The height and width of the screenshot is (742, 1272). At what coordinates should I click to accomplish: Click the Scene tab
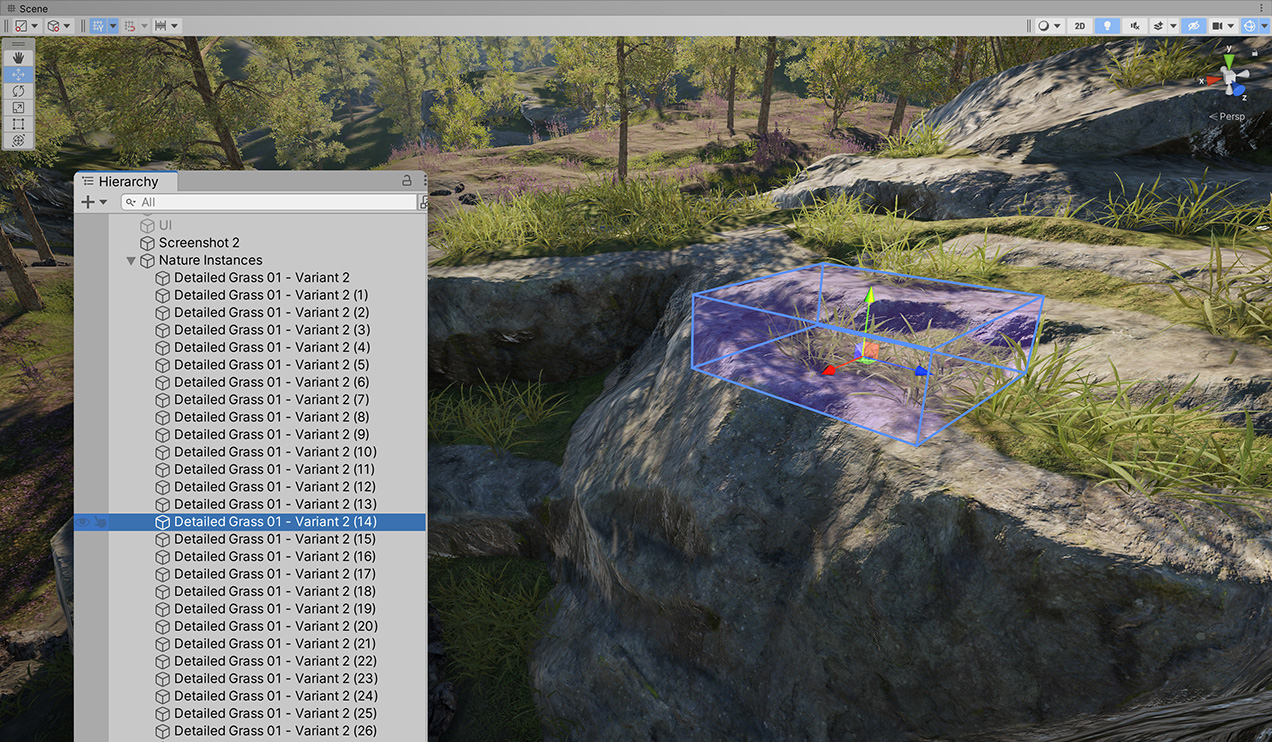click(x=32, y=8)
